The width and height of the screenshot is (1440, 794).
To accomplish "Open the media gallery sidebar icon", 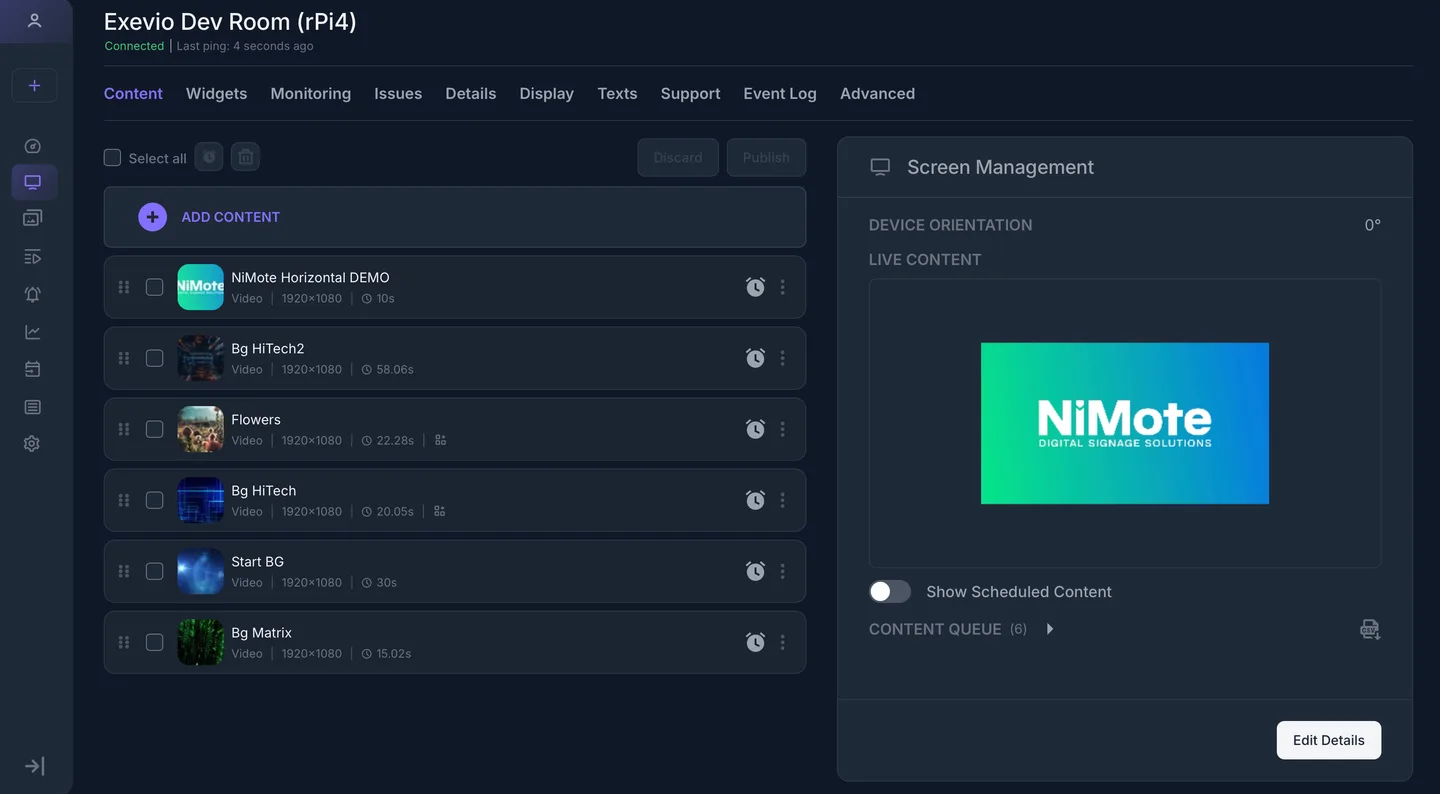I will coord(33,218).
